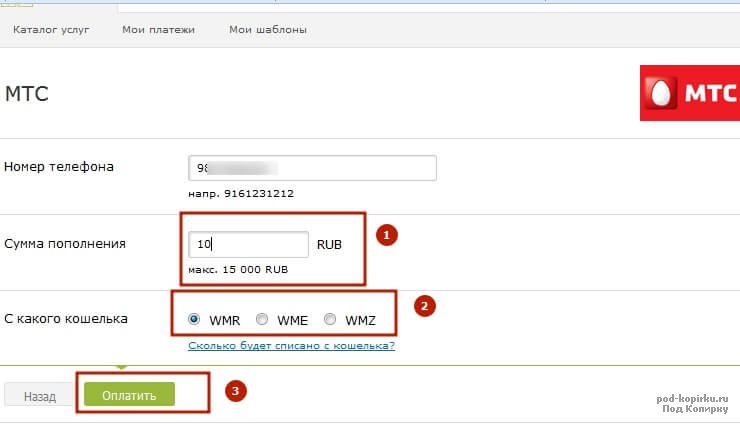Click the green Оплатить button
Image resolution: width=740 pixels, height=427 pixels.
(x=129, y=394)
